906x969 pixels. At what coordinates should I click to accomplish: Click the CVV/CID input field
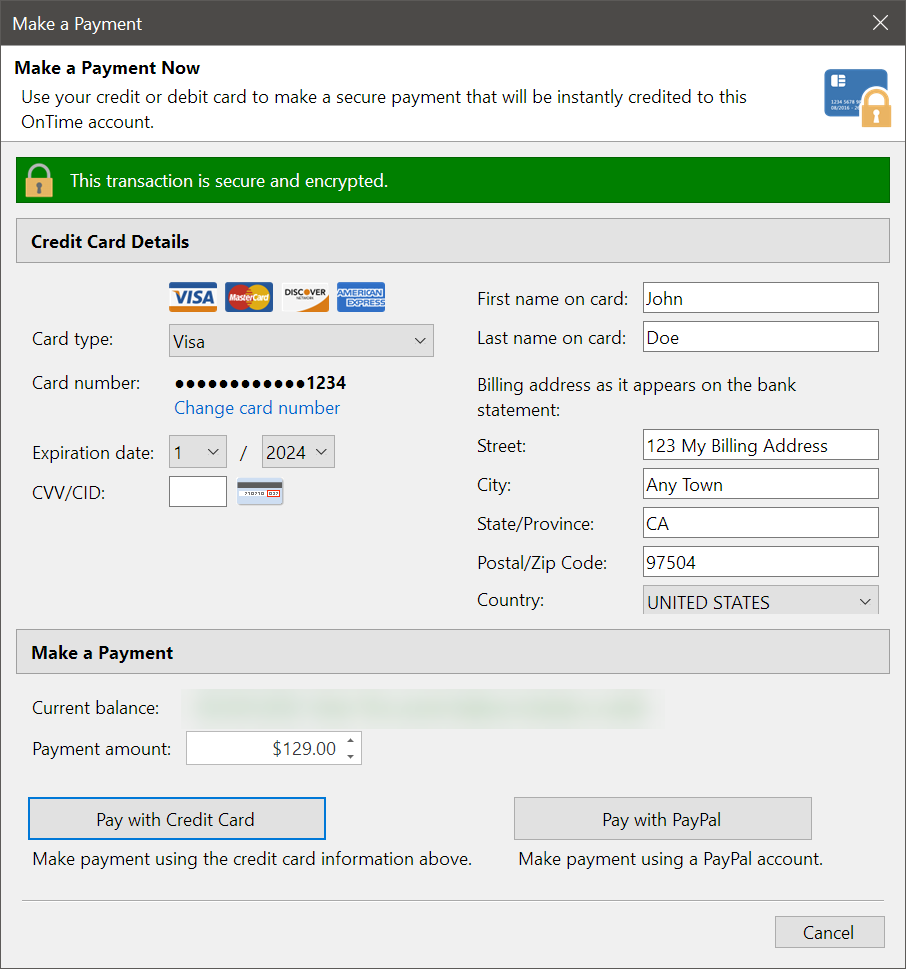[198, 491]
